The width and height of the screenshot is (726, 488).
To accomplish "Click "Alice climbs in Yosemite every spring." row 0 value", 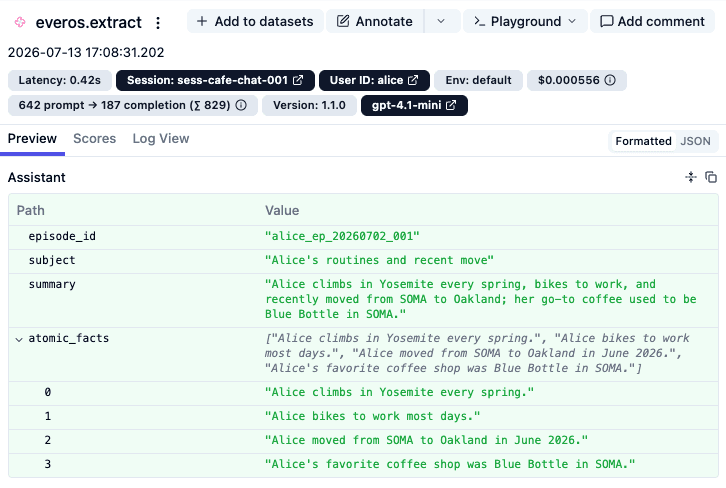I will point(399,392).
